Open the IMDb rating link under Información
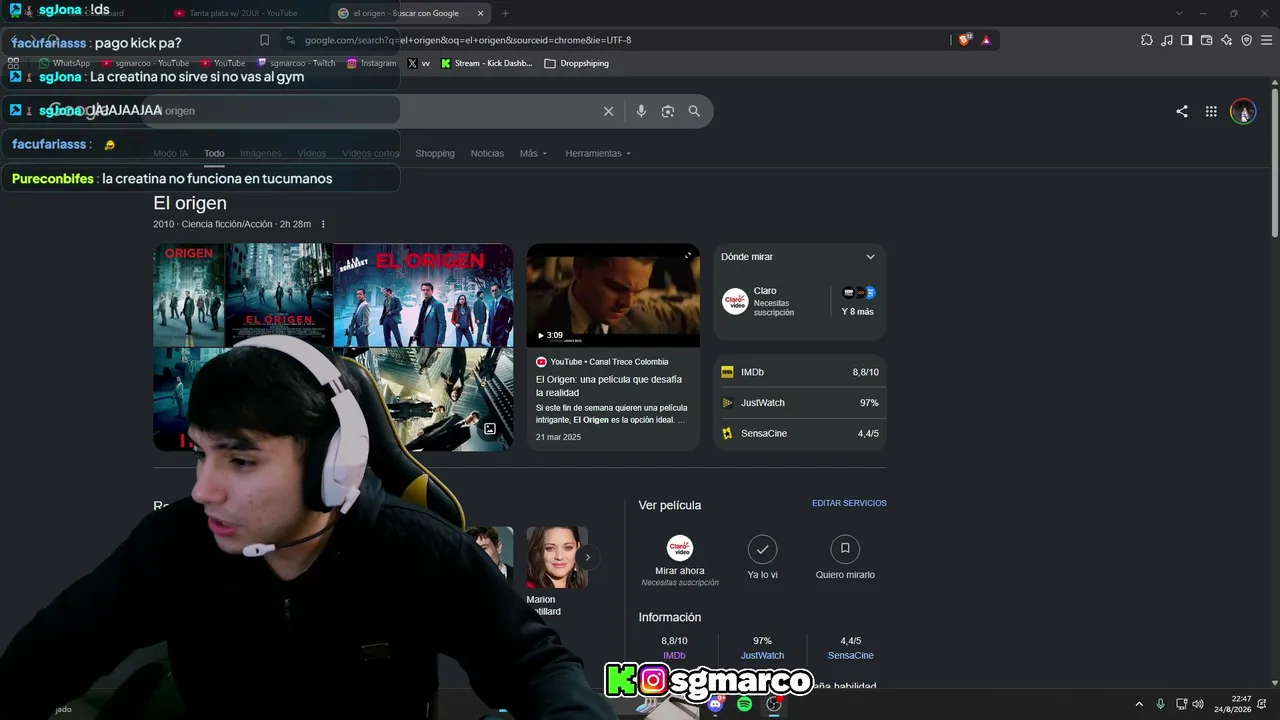This screenshot has height=720, width=1280. (674, 656)
